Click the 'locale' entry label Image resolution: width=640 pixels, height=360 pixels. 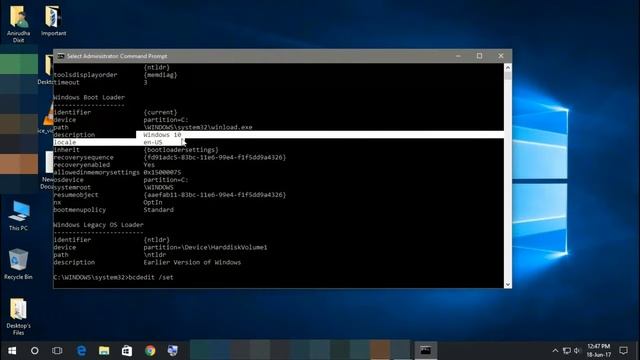point(65,142)
